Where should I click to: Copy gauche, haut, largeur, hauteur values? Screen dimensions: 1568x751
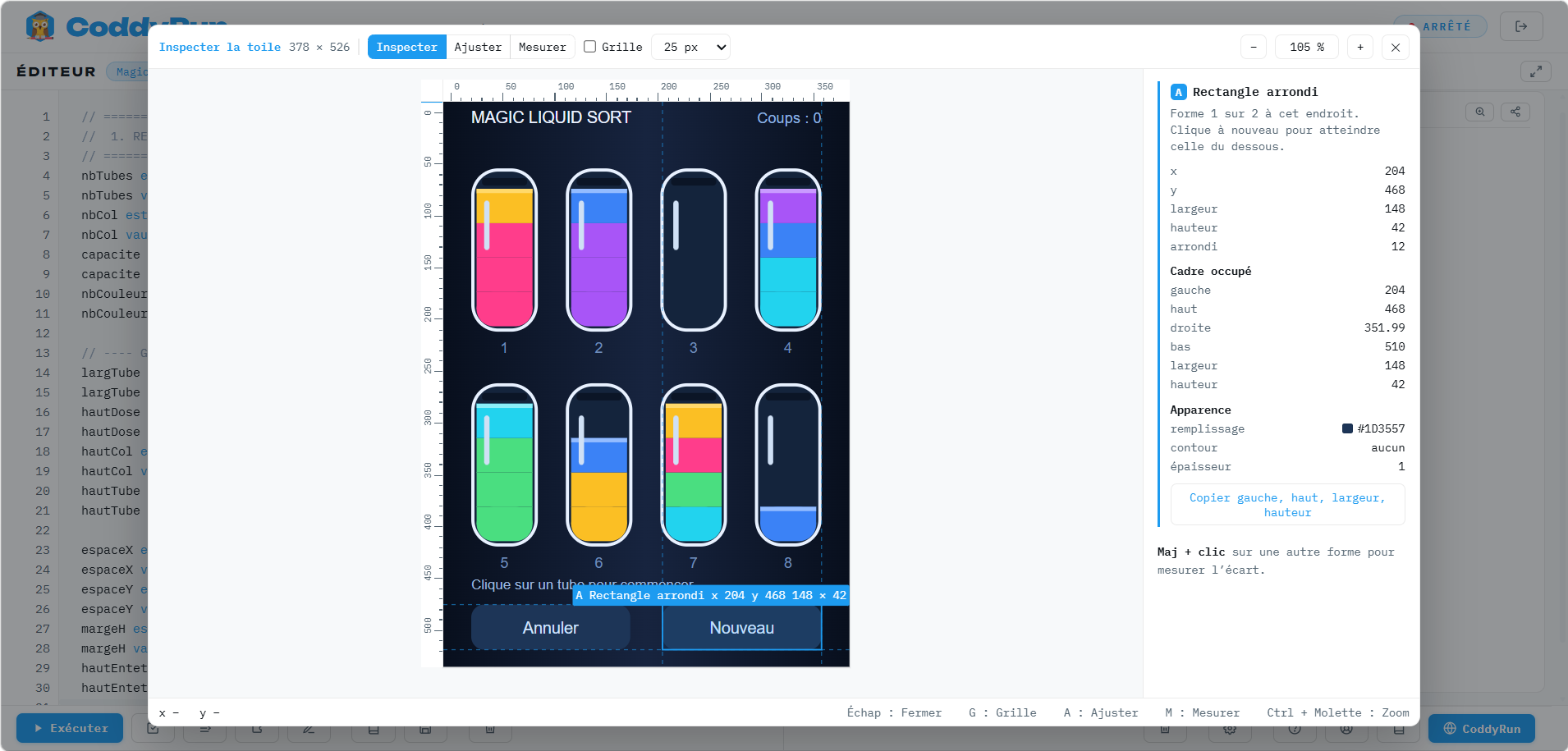tap(1287, 505)
